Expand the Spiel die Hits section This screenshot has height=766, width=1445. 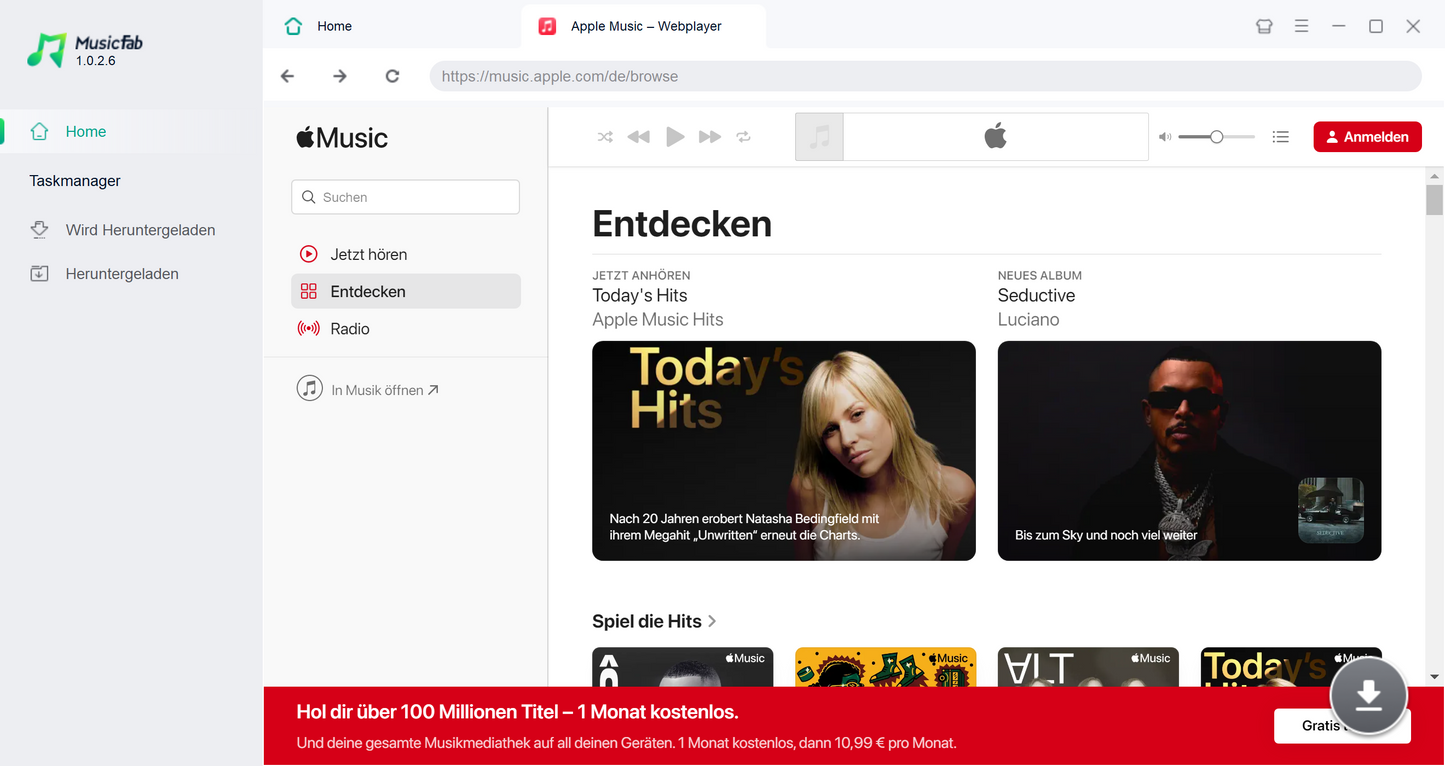pyautogui.click(x=655, y=621)
